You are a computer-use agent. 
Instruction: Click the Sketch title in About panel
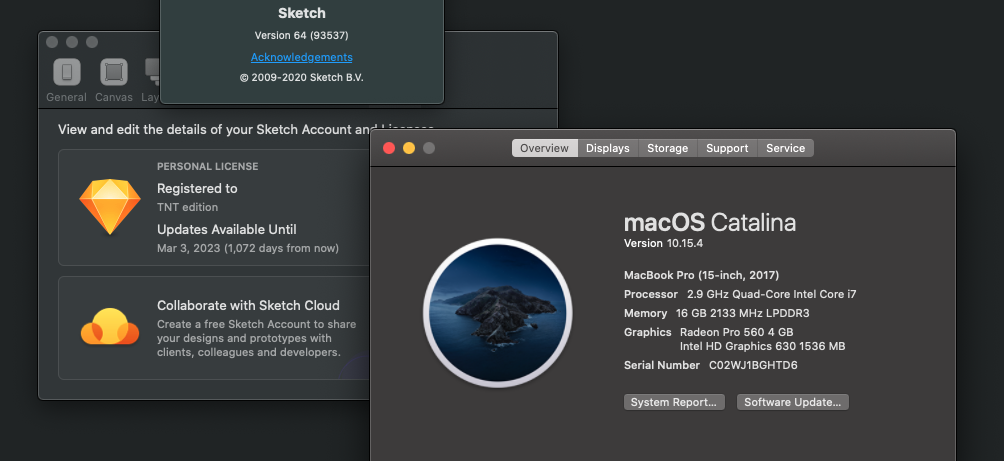[302, 13]
